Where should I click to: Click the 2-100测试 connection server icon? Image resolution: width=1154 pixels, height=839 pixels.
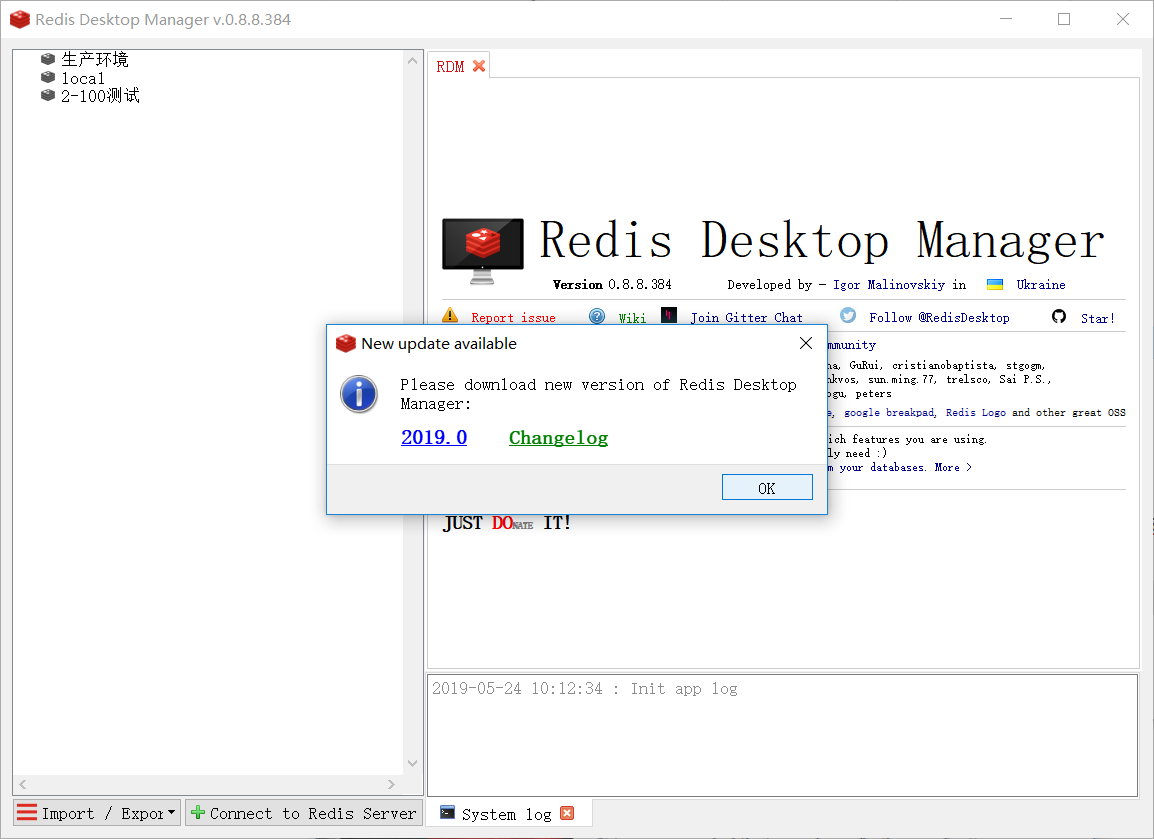48,95
